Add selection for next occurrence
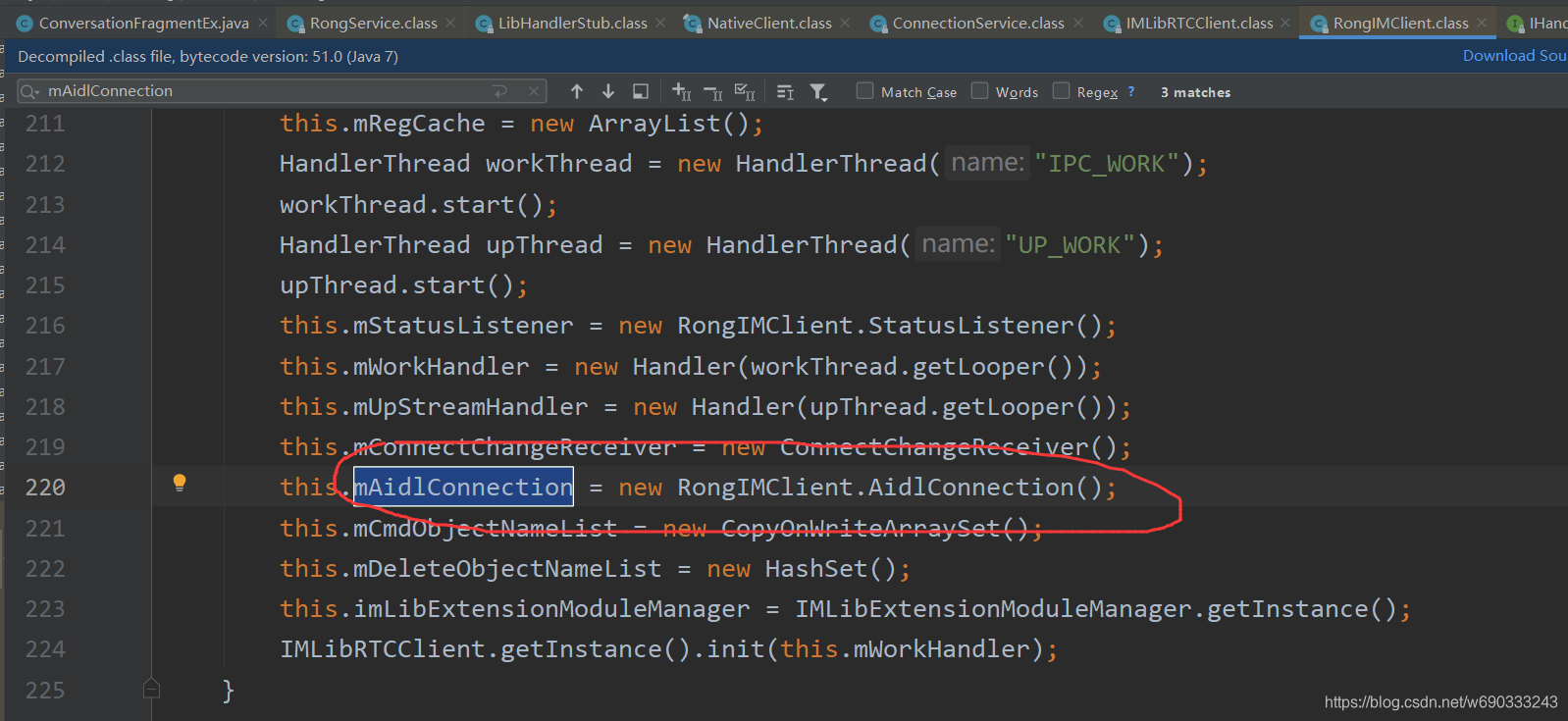 point(682,91)
